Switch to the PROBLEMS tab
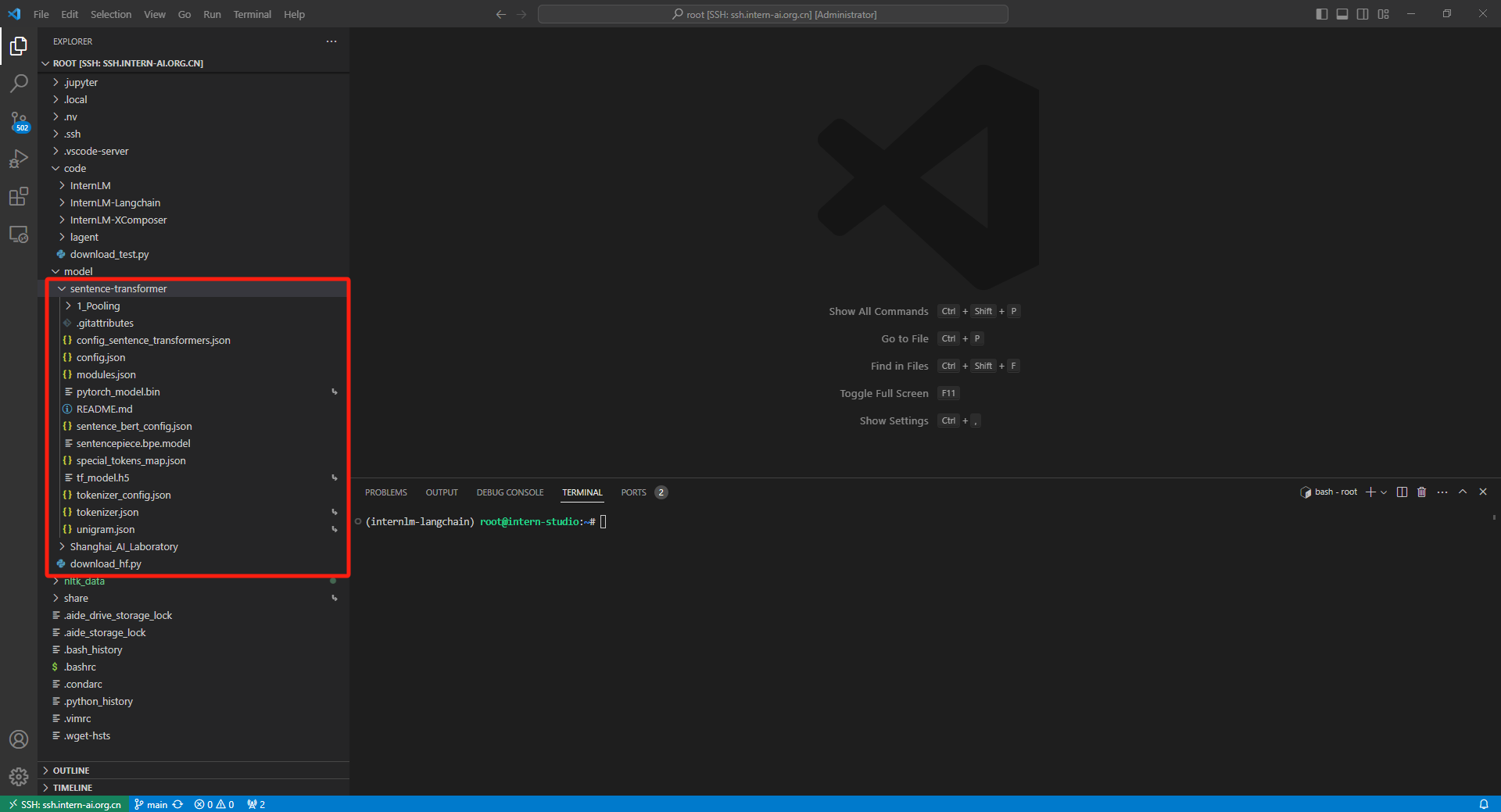This screenshot has height=812, width=1501. [385, 492]
